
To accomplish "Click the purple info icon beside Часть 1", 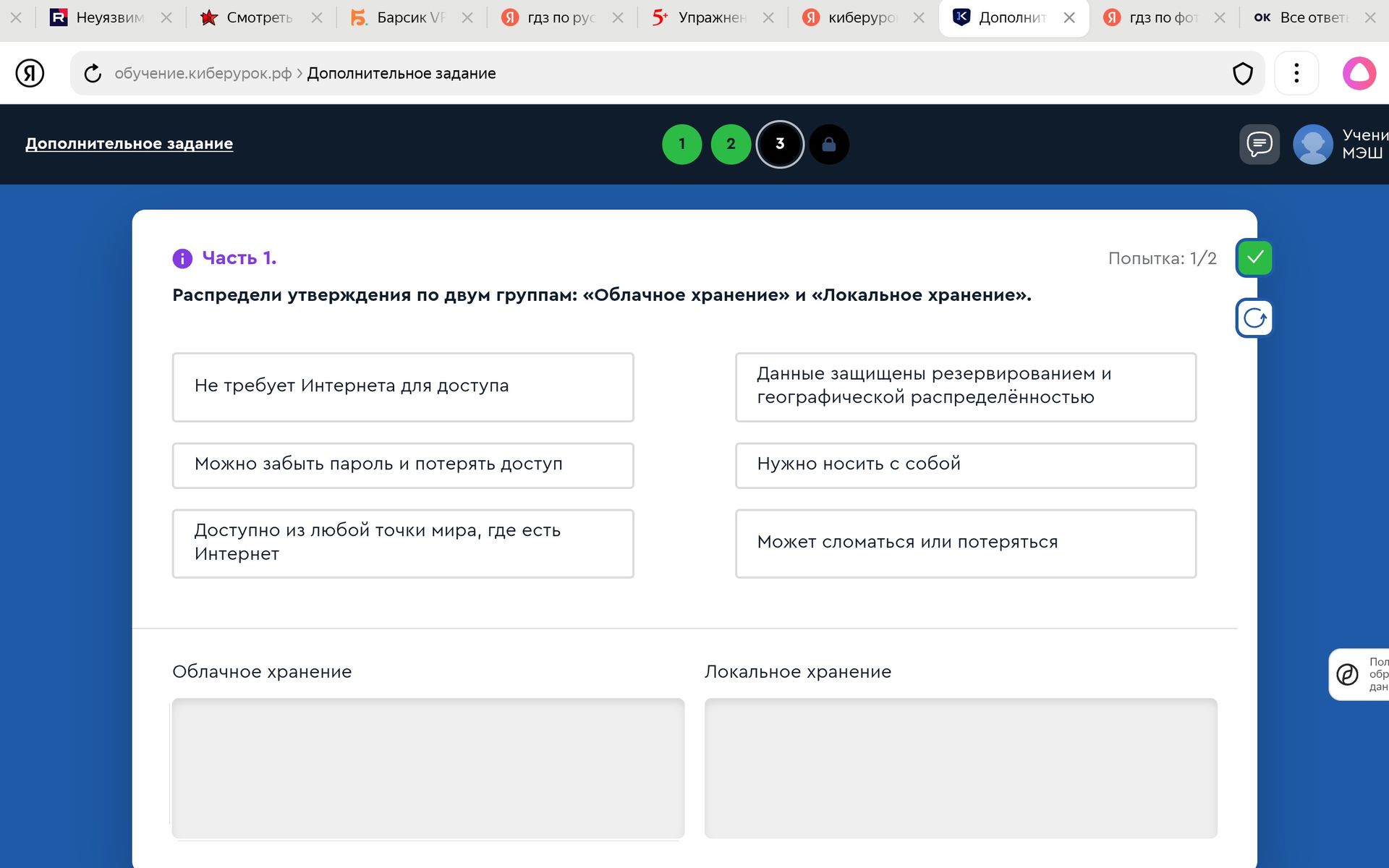I will 182,258.
